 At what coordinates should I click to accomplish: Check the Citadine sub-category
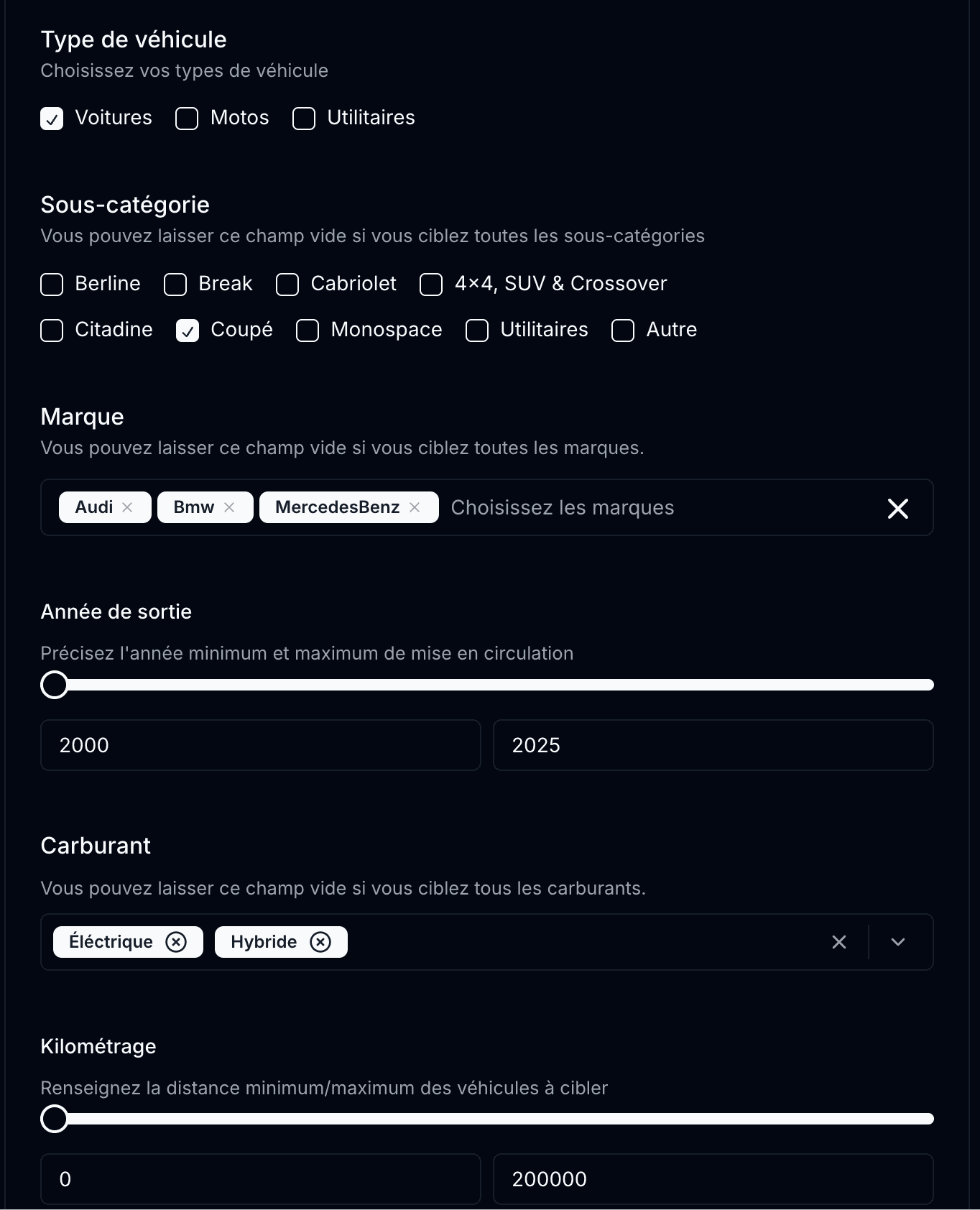[x=51, y=331]
